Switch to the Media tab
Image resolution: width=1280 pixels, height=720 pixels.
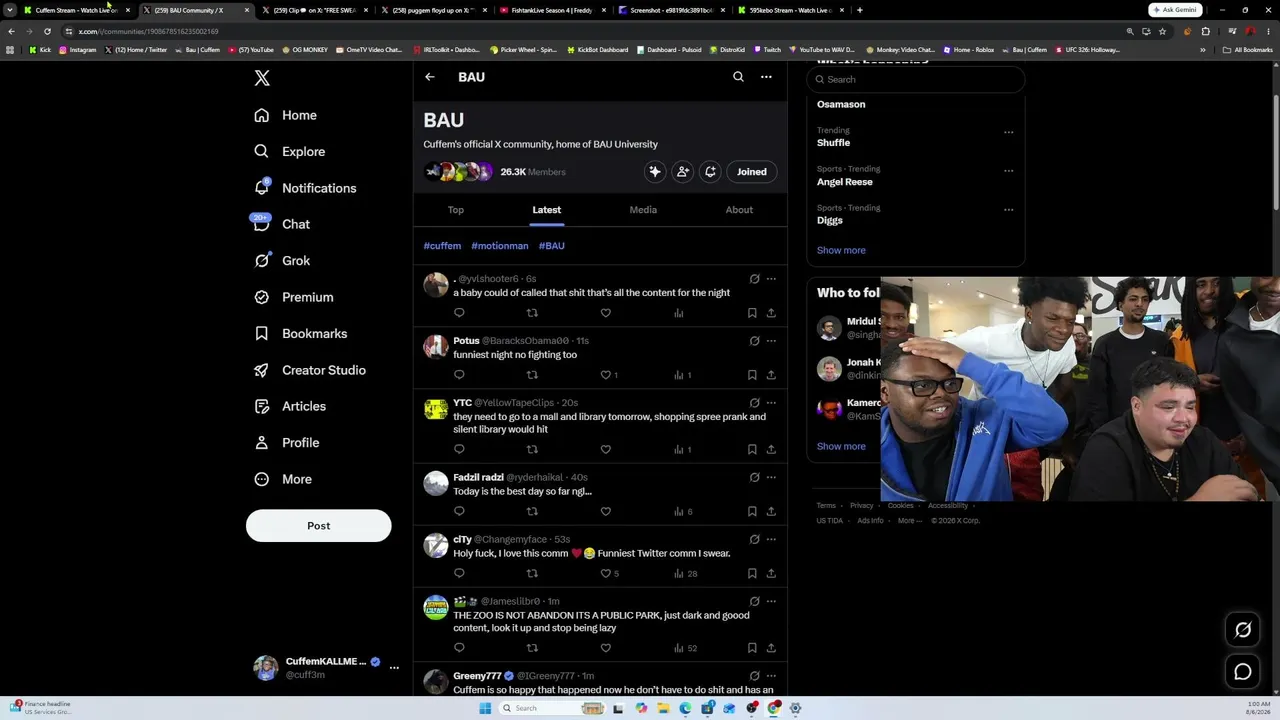pos(643,210)
